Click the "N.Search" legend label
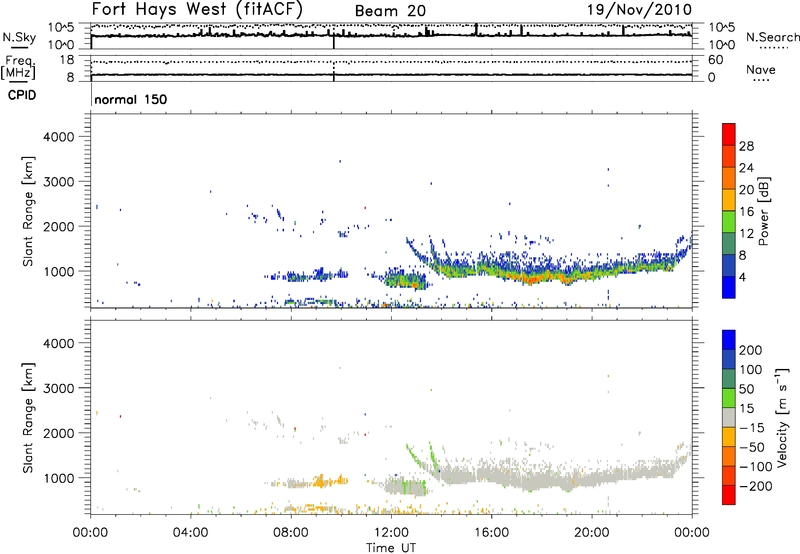The width and height of the screenshot is (800, 554). click(x=772, y=37)
